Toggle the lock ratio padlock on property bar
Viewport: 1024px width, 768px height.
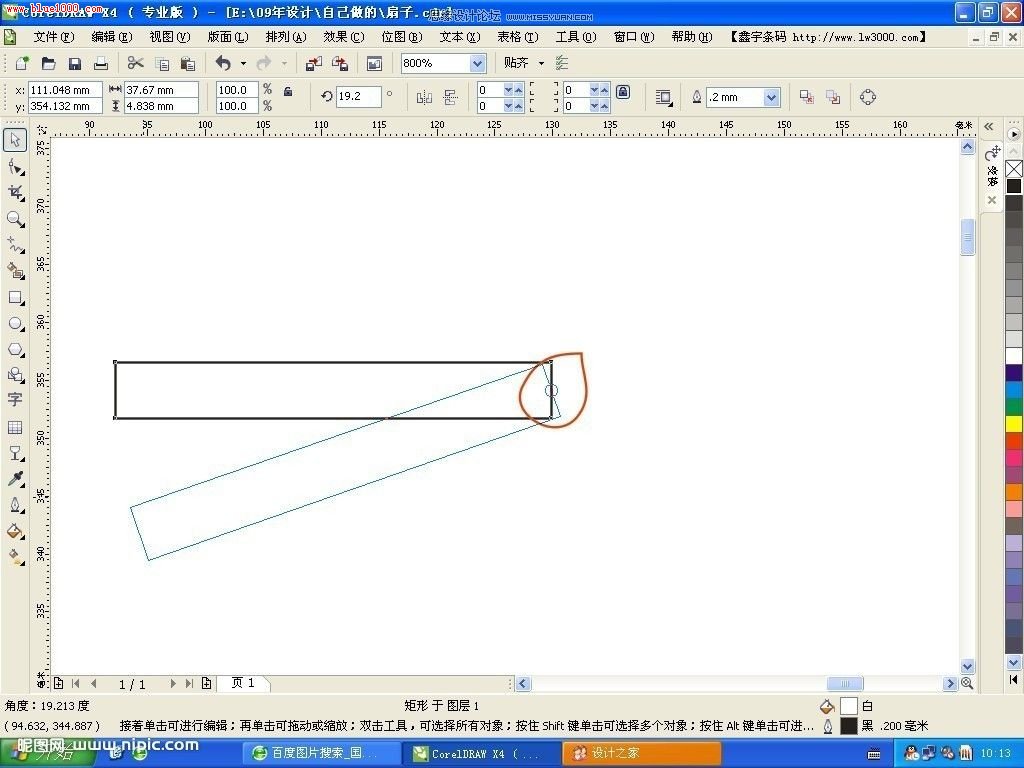tap(287, 90)
